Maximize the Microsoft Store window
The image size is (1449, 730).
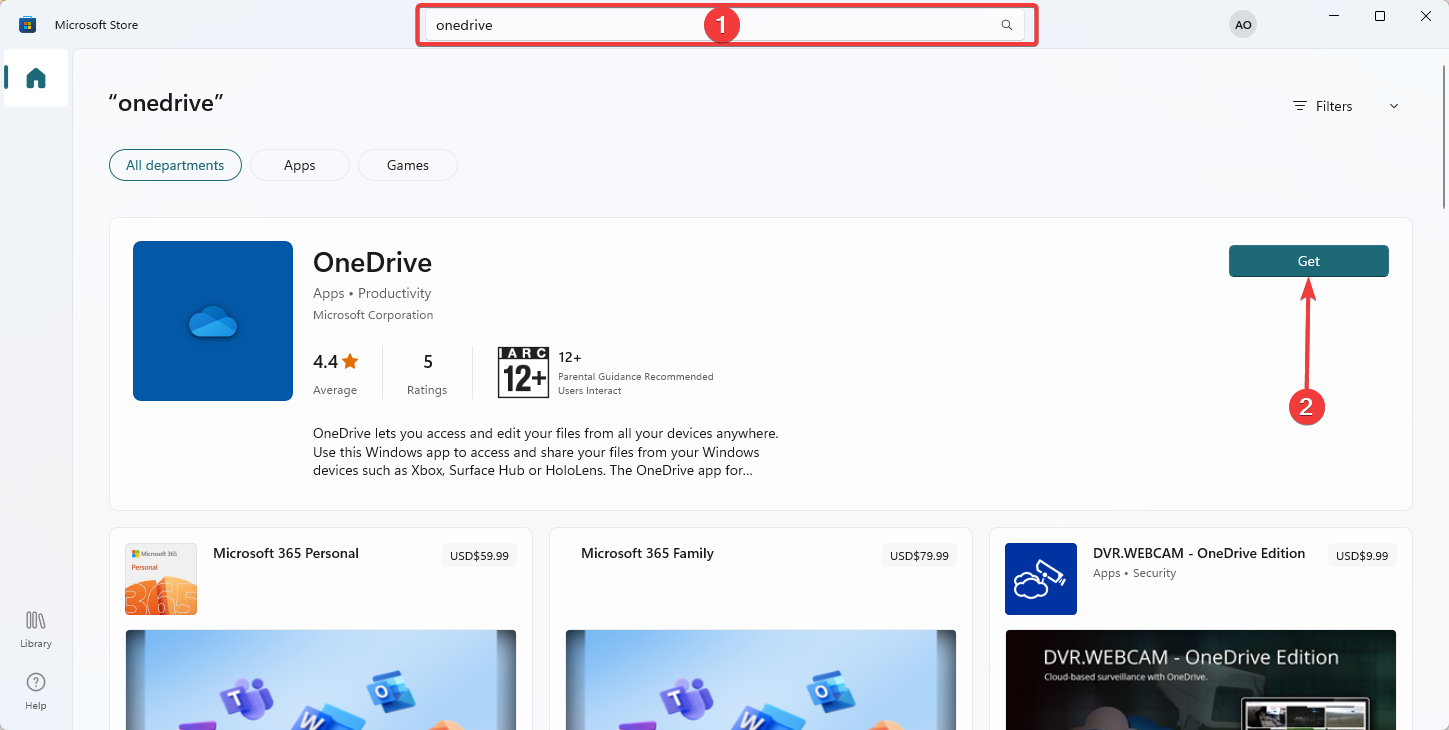tap(1380, 16)
